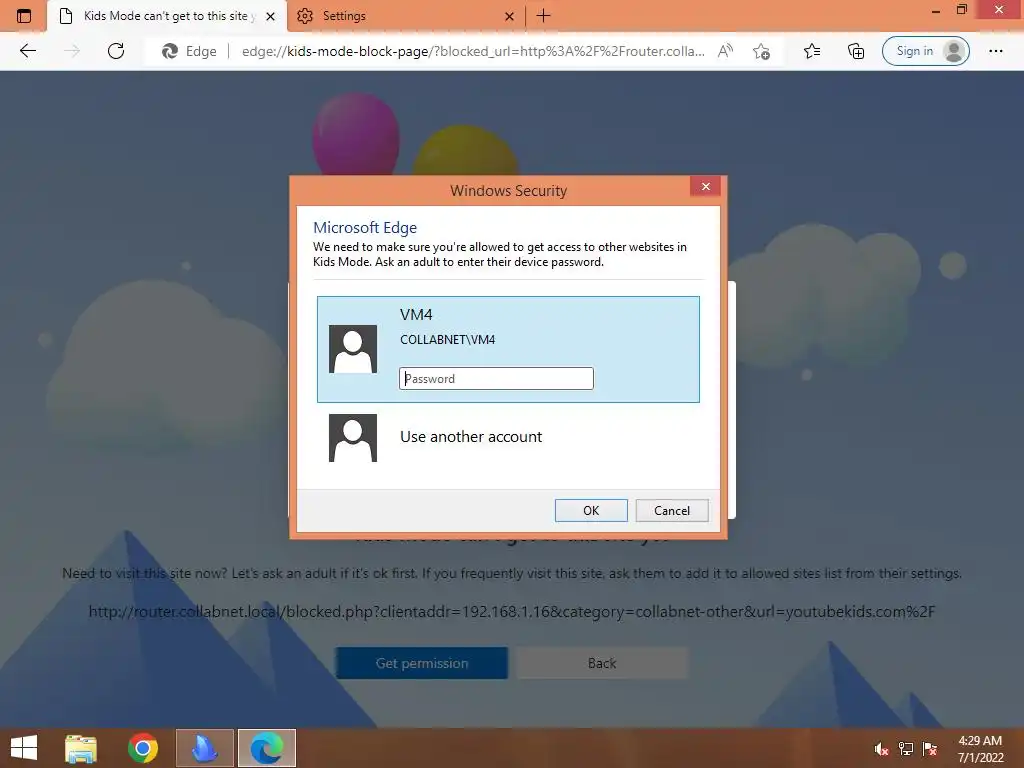Click the muted volume tray icon

(881, 750)
